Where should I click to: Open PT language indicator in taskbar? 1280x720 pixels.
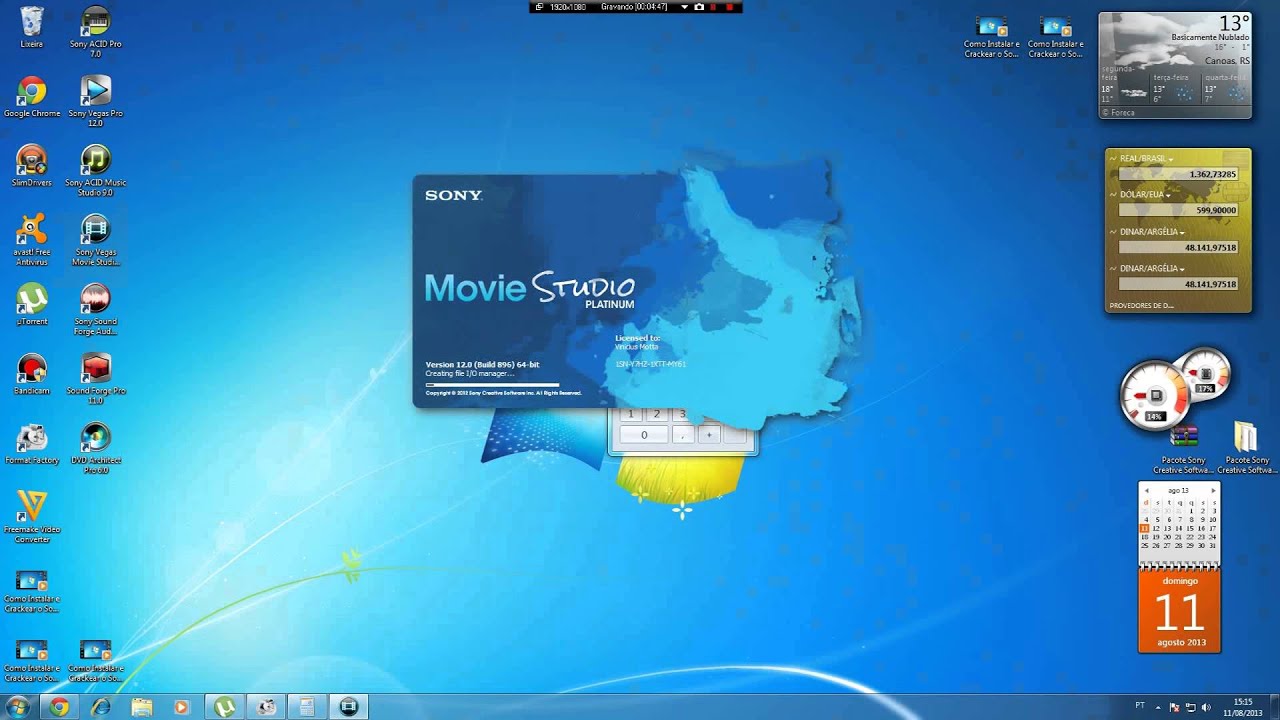[x=1140, y=706]
